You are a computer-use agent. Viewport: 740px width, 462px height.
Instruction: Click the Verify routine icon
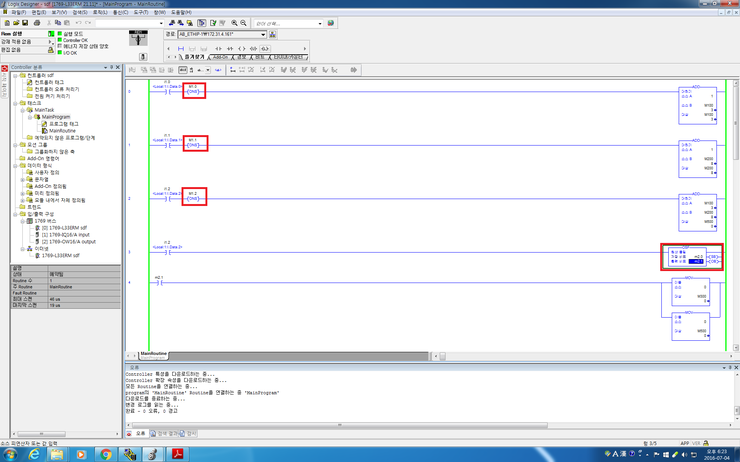[213, 23]
